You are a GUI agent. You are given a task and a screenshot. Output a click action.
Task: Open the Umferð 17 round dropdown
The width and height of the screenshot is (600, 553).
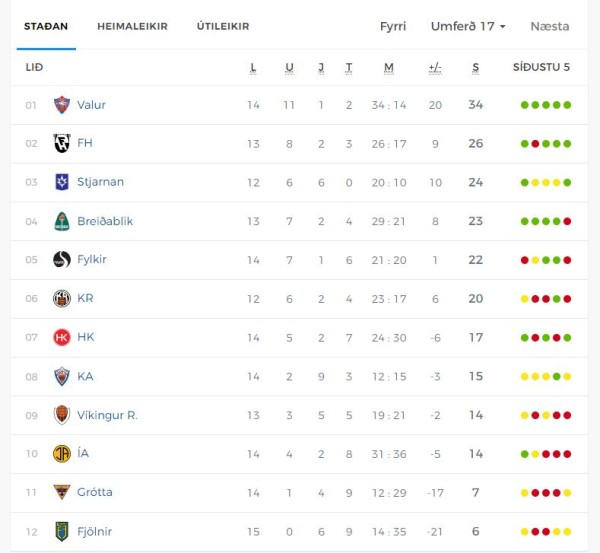468,26
